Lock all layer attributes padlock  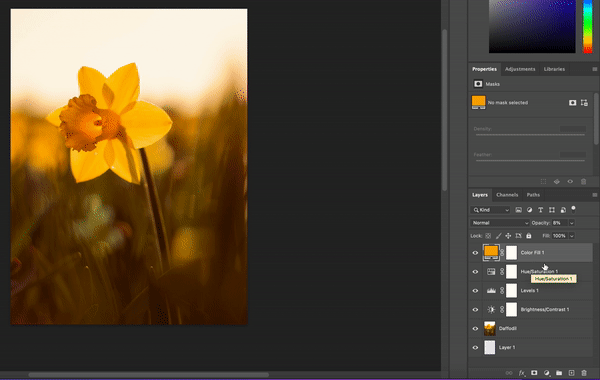coord(528,236)
